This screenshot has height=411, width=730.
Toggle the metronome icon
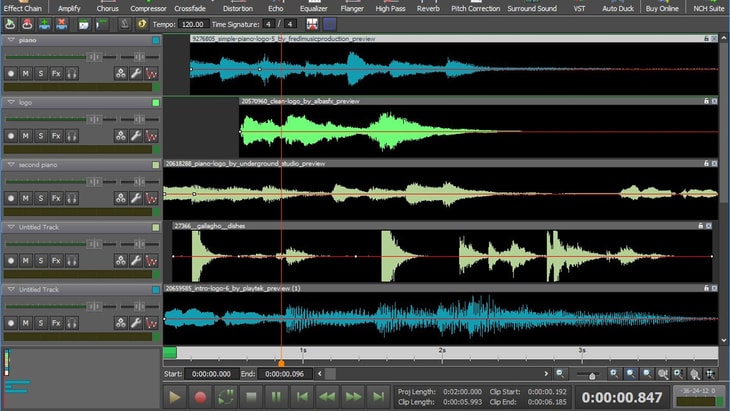coord(124,24)
